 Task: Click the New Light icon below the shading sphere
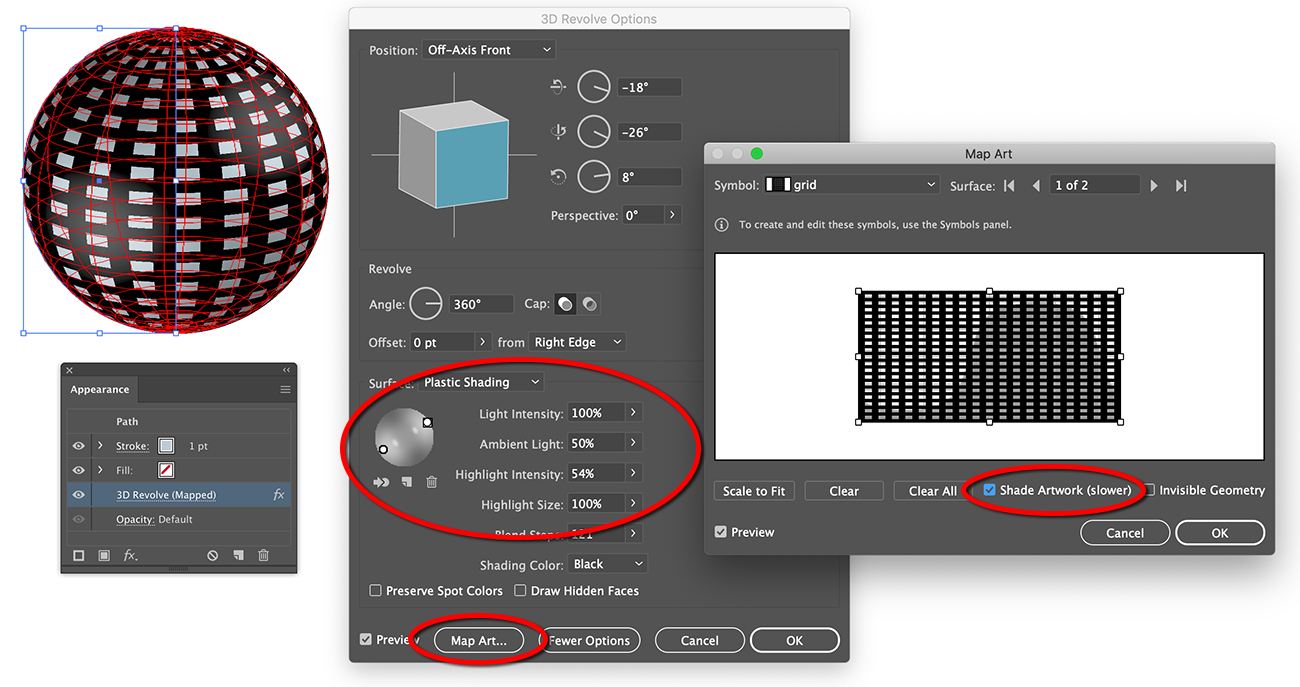(x=406, y=481)
